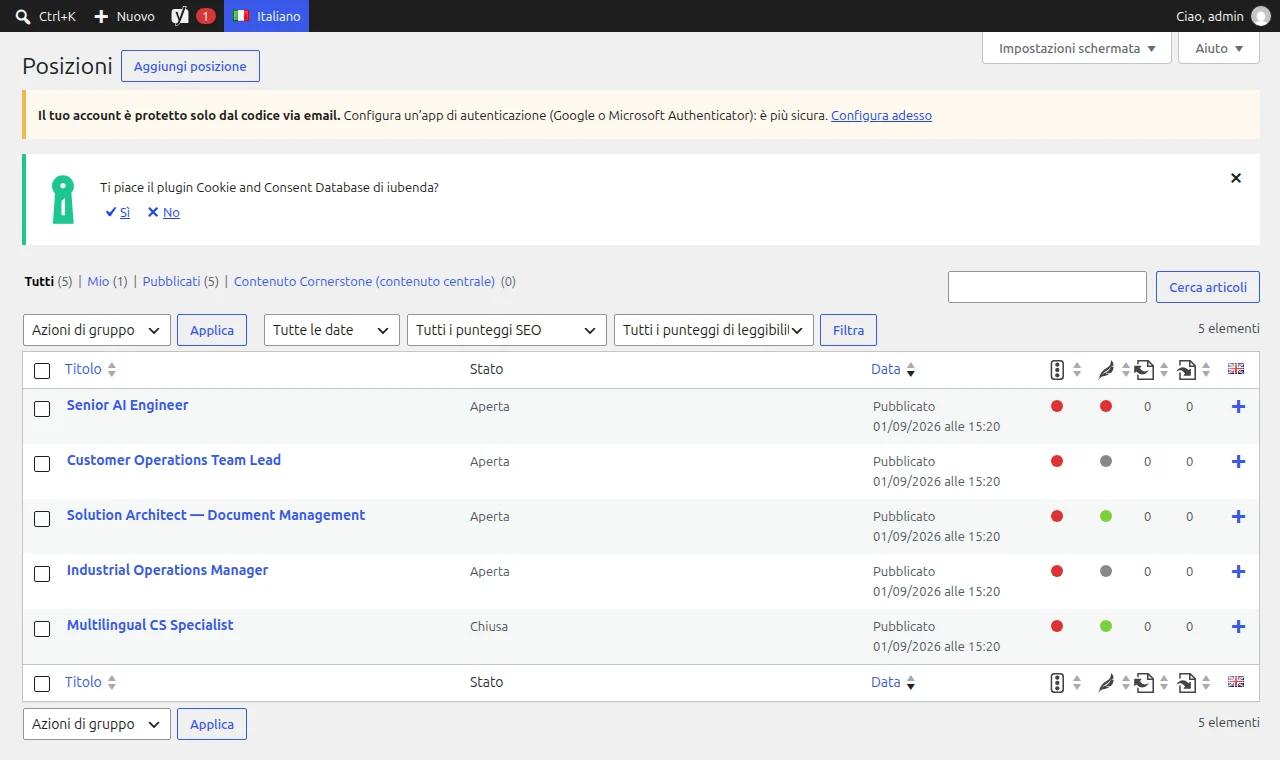
Task: Open the Ctrl+K search icon
Action: point(23,16)
